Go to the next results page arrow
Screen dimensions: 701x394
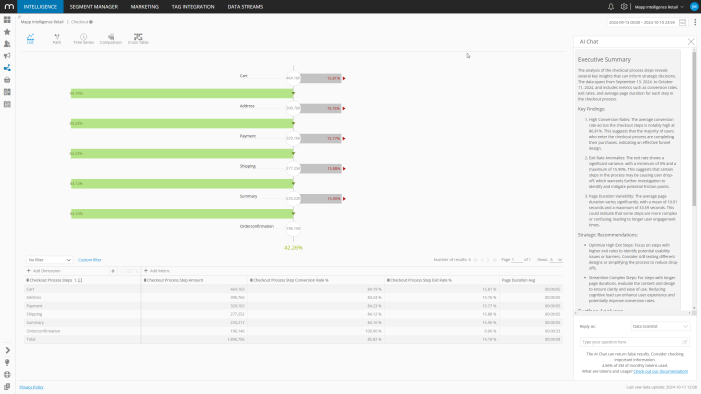(x=488, y=260)
